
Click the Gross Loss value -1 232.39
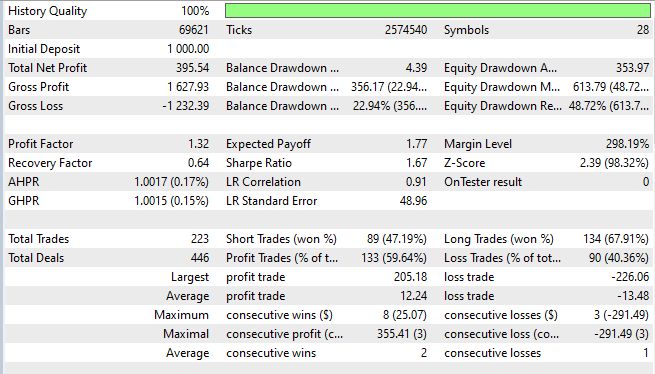coord(186,106)
